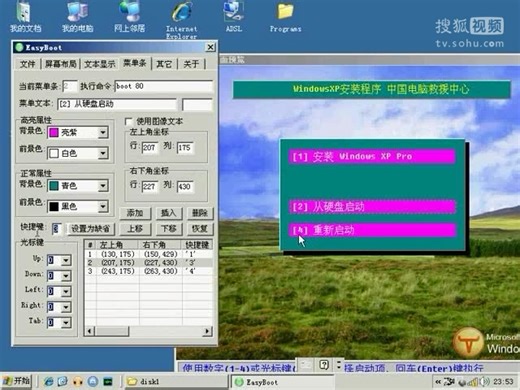Click the language bar help question icon

click(324, 365)
